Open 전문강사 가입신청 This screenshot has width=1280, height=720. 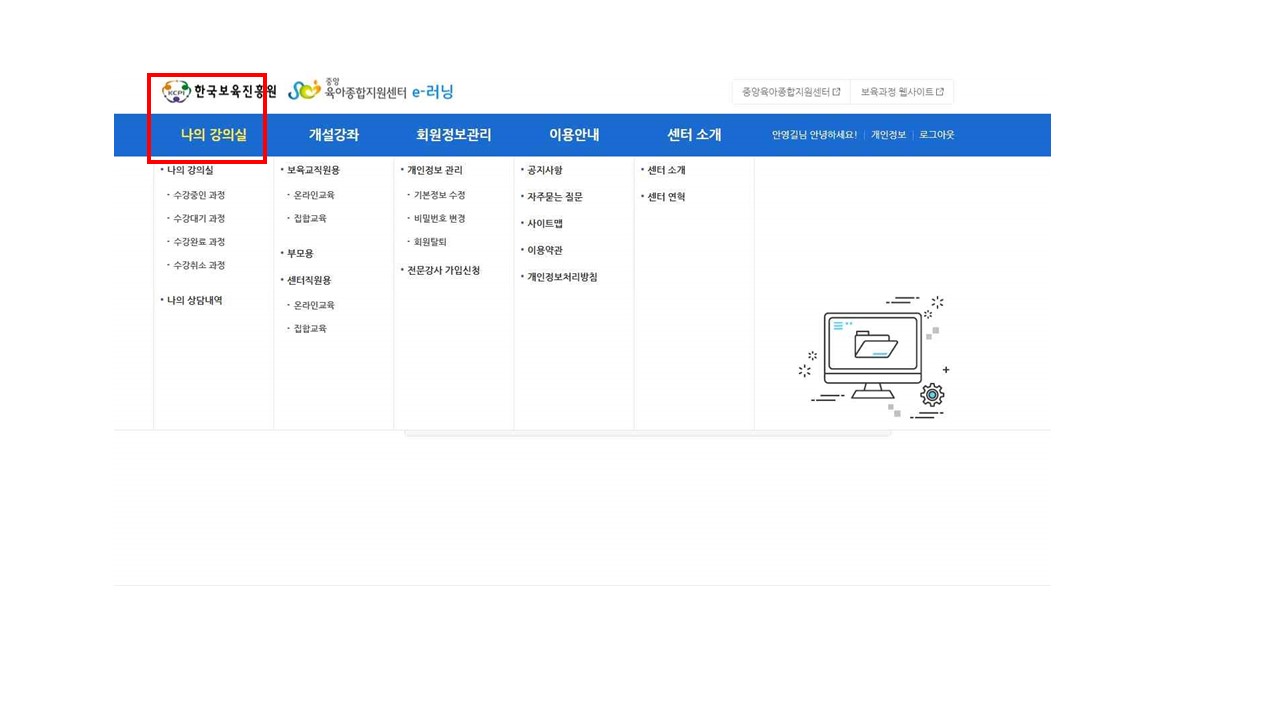pyautogui.click(x=443, y=271)
